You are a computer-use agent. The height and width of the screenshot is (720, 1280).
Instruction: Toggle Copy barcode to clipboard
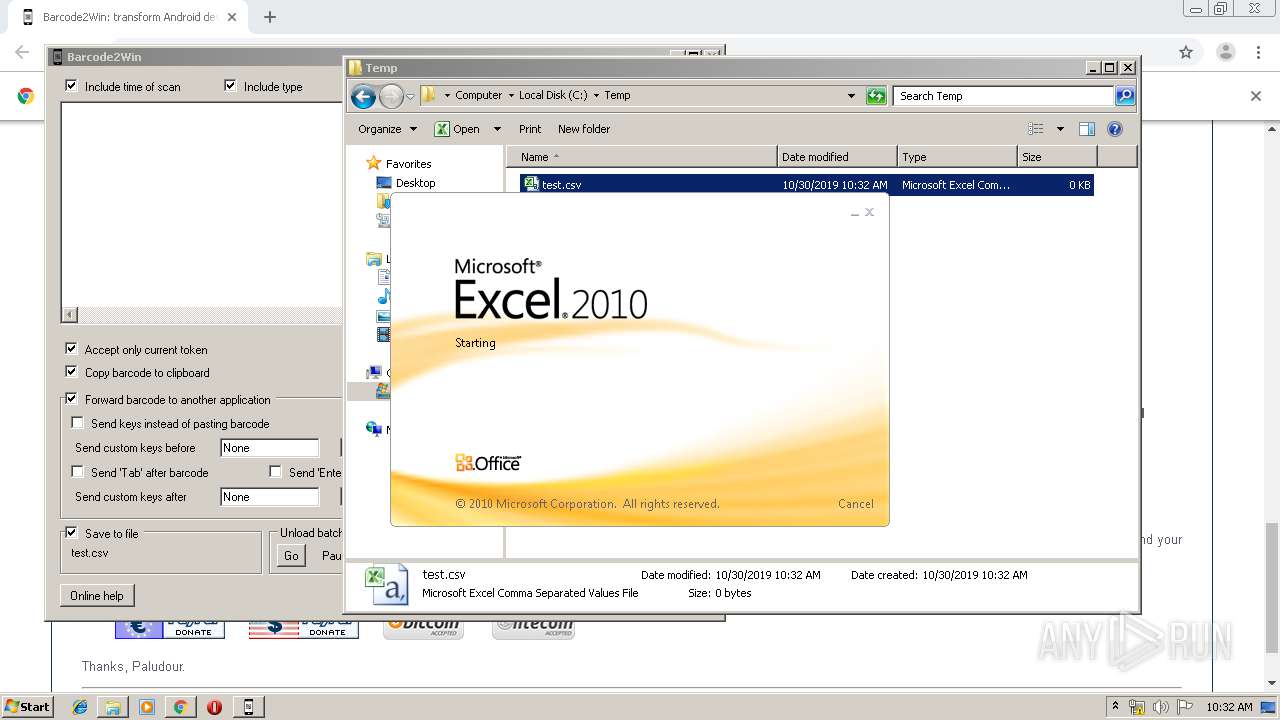[71, 372]
